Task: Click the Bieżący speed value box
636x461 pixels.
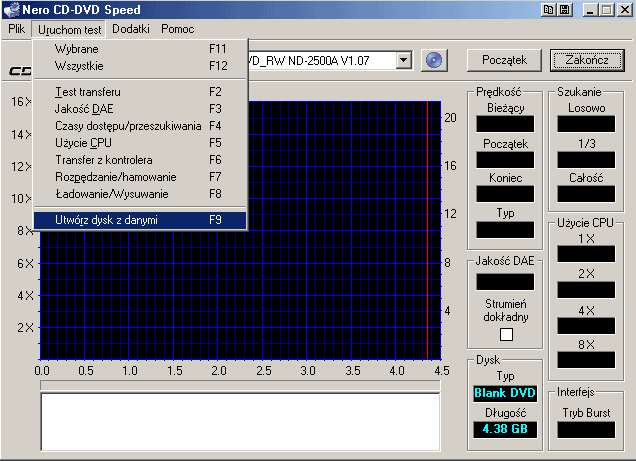Action: (505, 124)
